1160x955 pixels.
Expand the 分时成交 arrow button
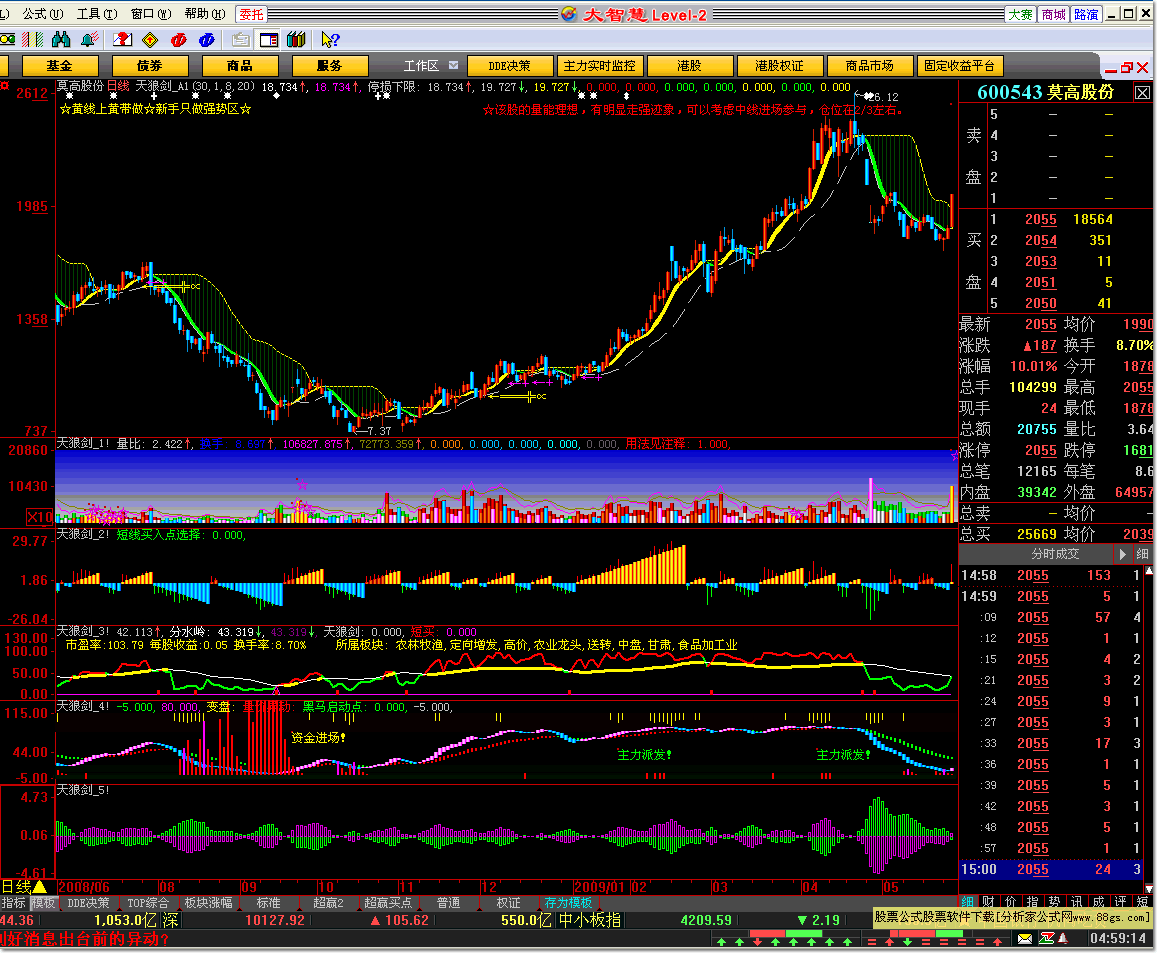tap(1122, 554)
